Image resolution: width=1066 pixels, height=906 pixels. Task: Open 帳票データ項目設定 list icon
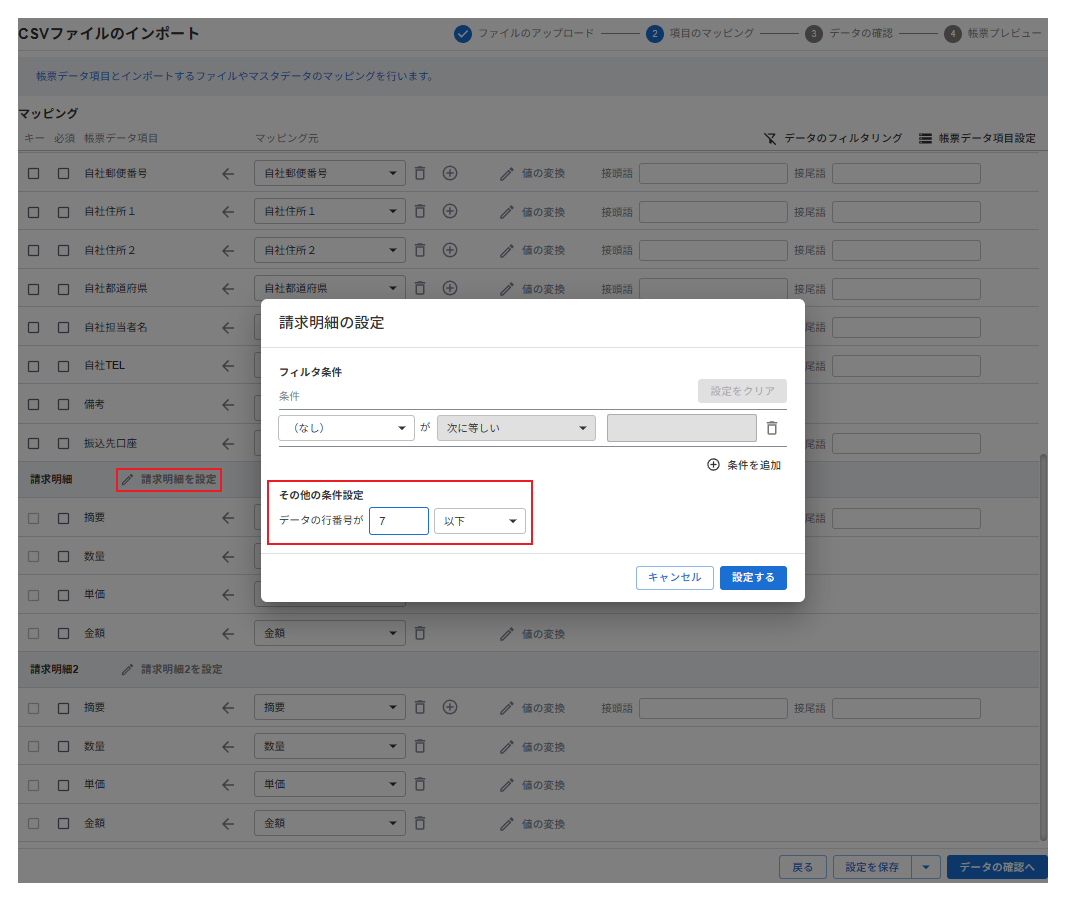pos(925,138)
